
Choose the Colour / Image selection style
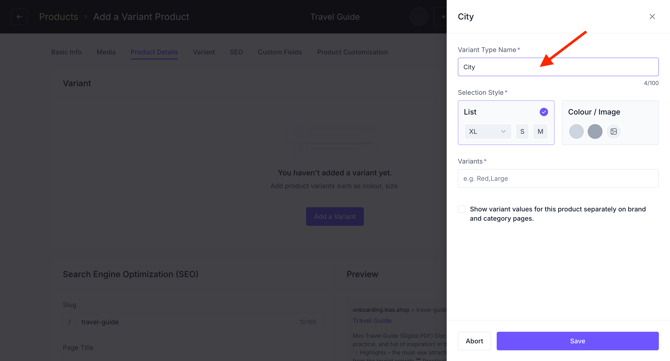coord(610,123)
